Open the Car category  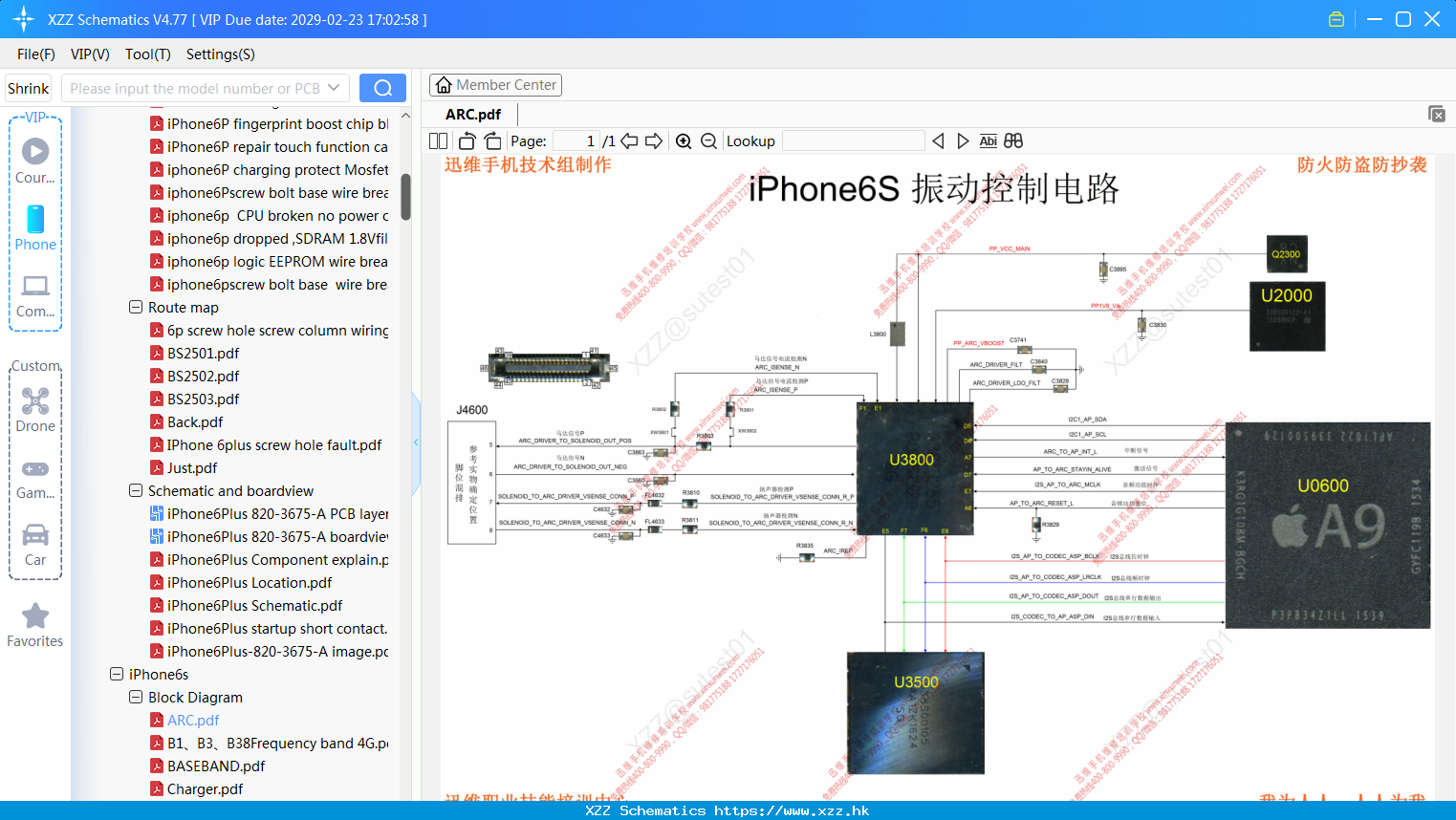(x=35, y=545)
